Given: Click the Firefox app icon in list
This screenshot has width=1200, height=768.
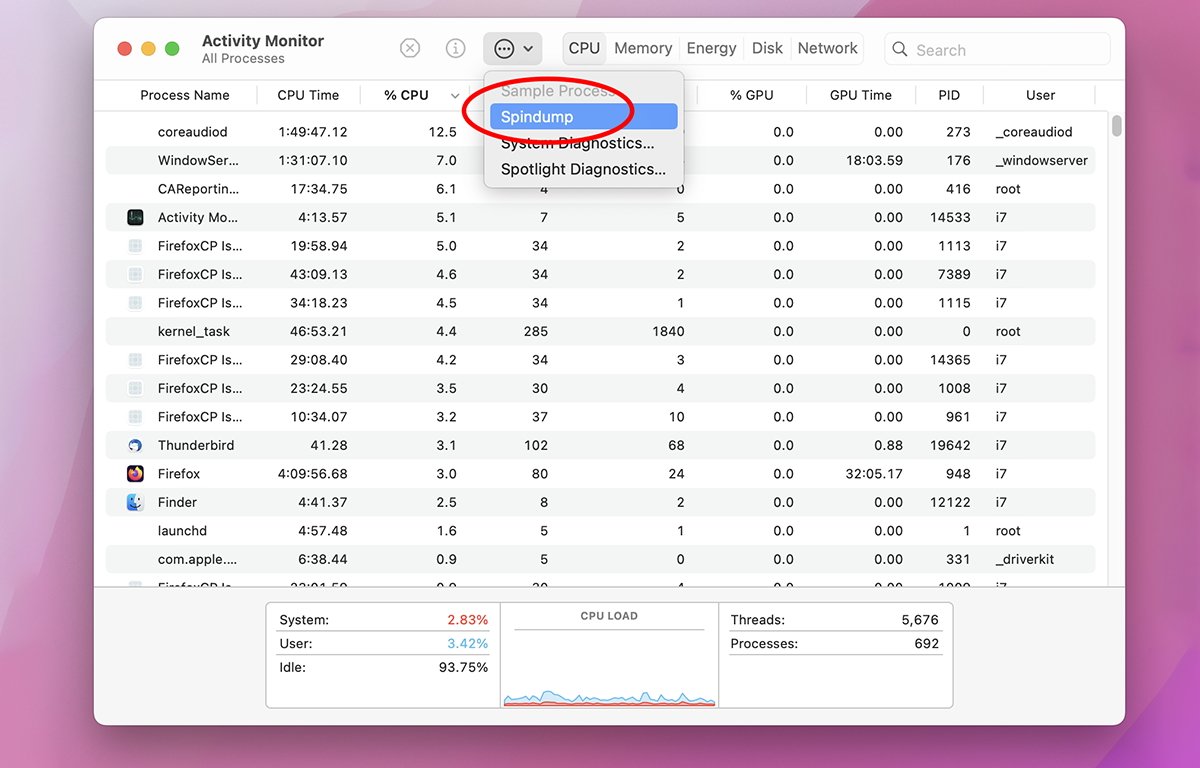Looking at the screenshot, I should pos(135,474).
